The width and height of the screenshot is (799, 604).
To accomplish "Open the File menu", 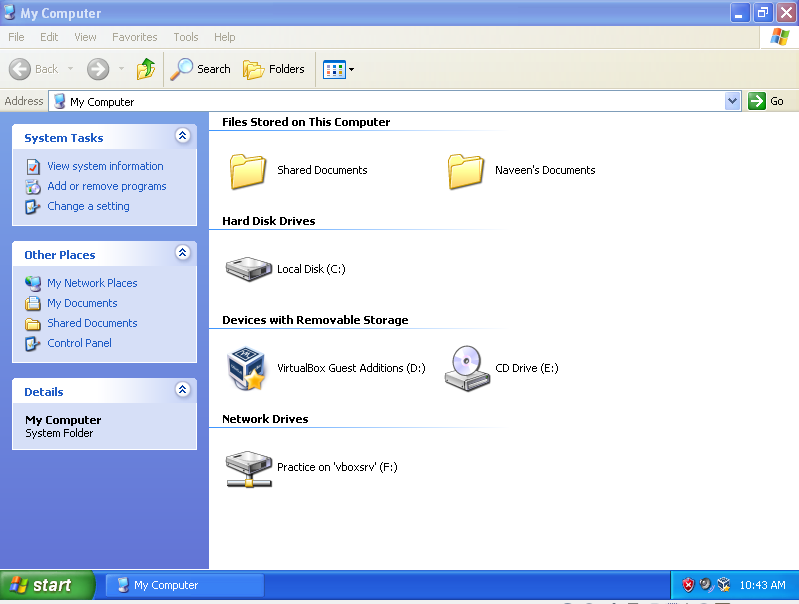I will (x=16, y=37).
